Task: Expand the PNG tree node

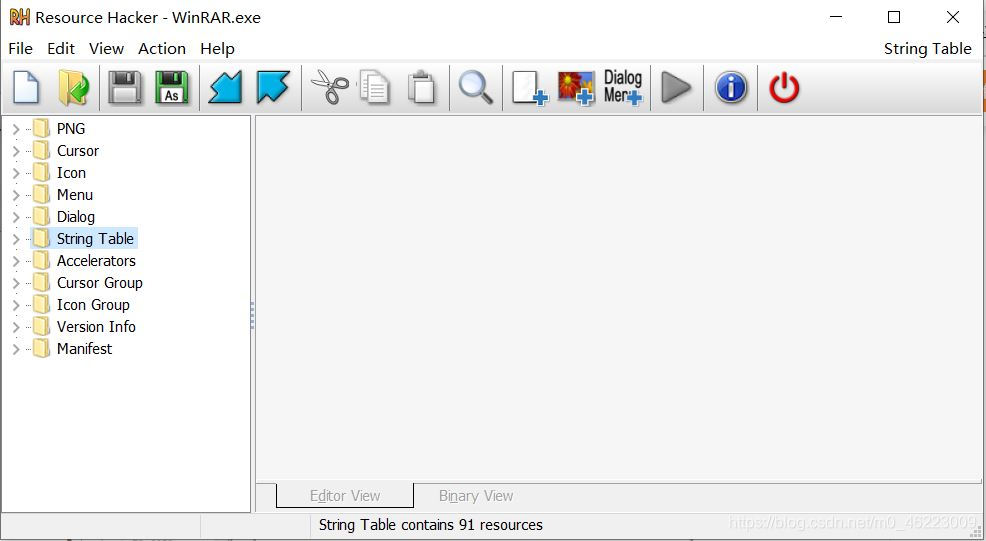Action: click(x=16, y=129)
